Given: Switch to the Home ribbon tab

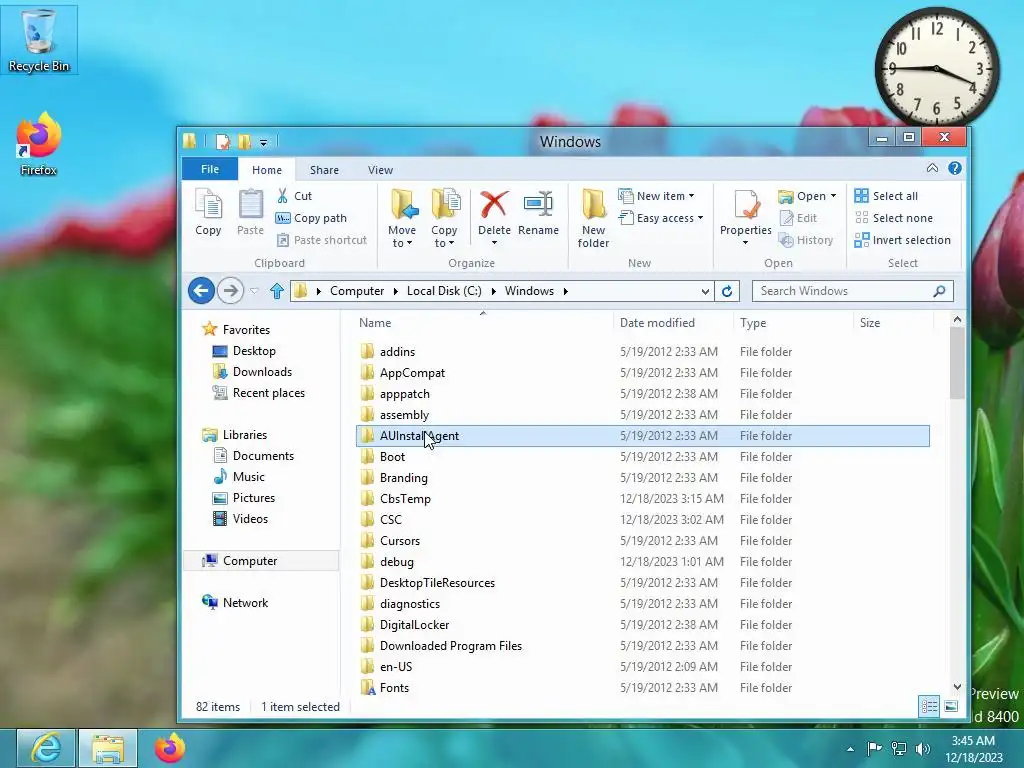Looking at the screenshot, I should [x=267, y=170].
